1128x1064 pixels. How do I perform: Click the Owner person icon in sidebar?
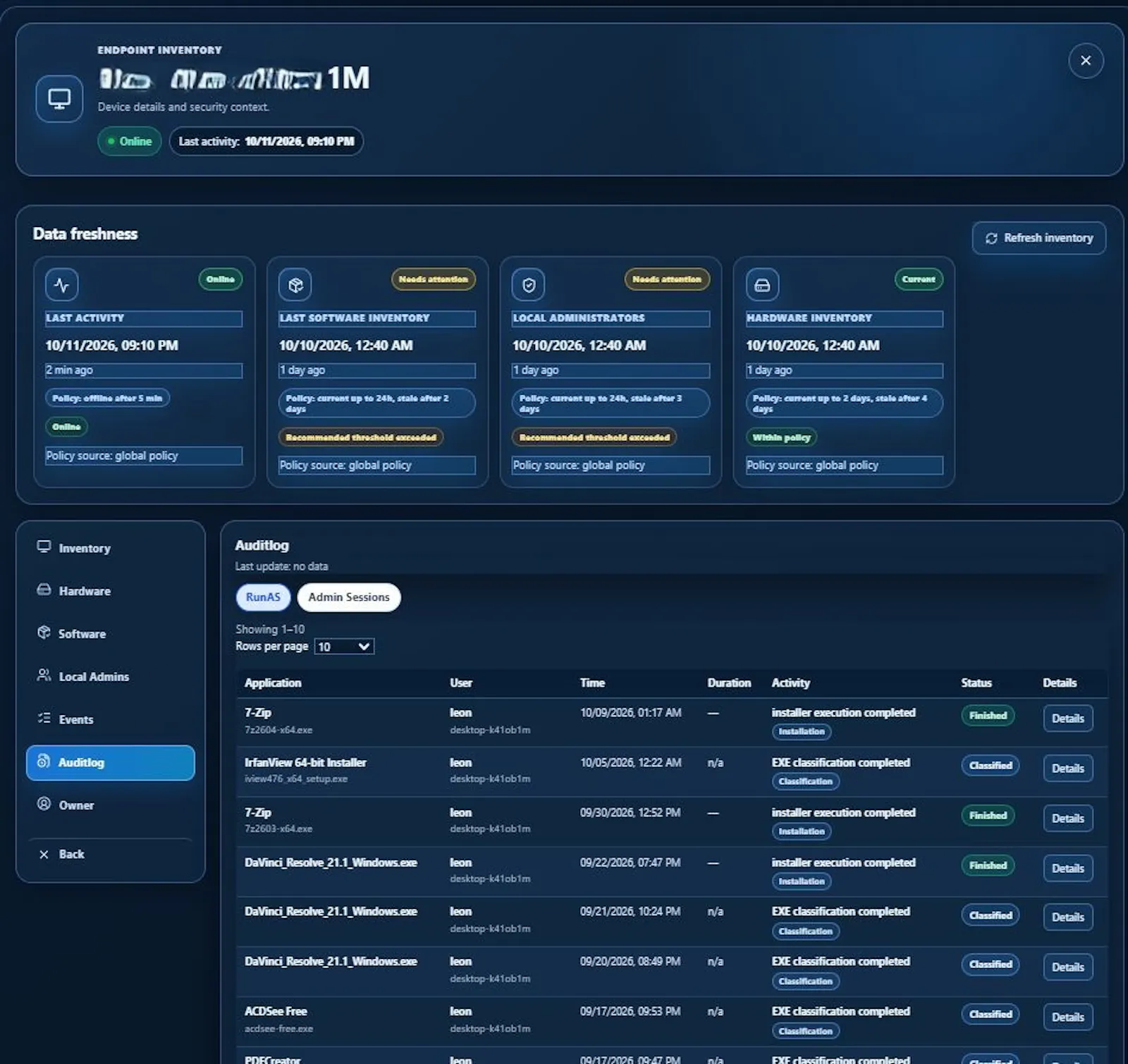(x=44, y=804)
